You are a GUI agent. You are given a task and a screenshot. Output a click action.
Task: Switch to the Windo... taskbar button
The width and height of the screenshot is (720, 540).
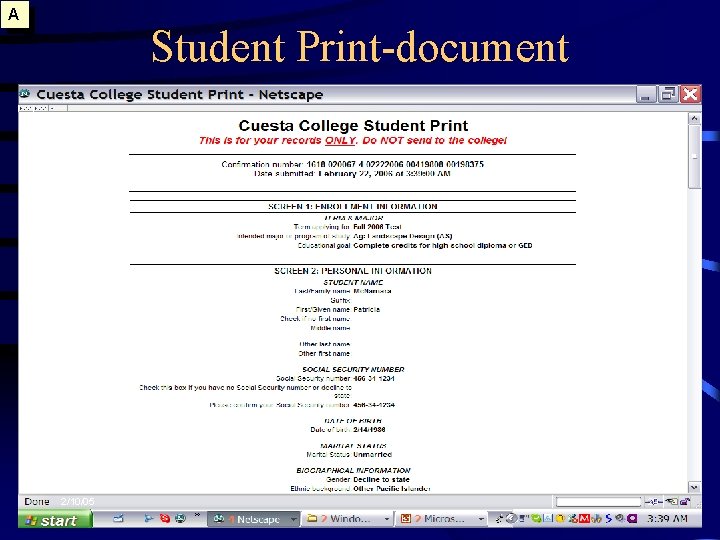[x=348, y=519]
